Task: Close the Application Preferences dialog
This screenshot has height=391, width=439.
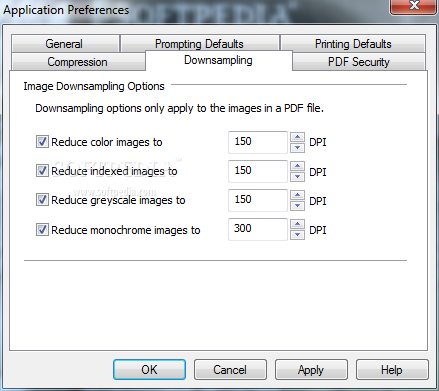Action: [414, 6]
